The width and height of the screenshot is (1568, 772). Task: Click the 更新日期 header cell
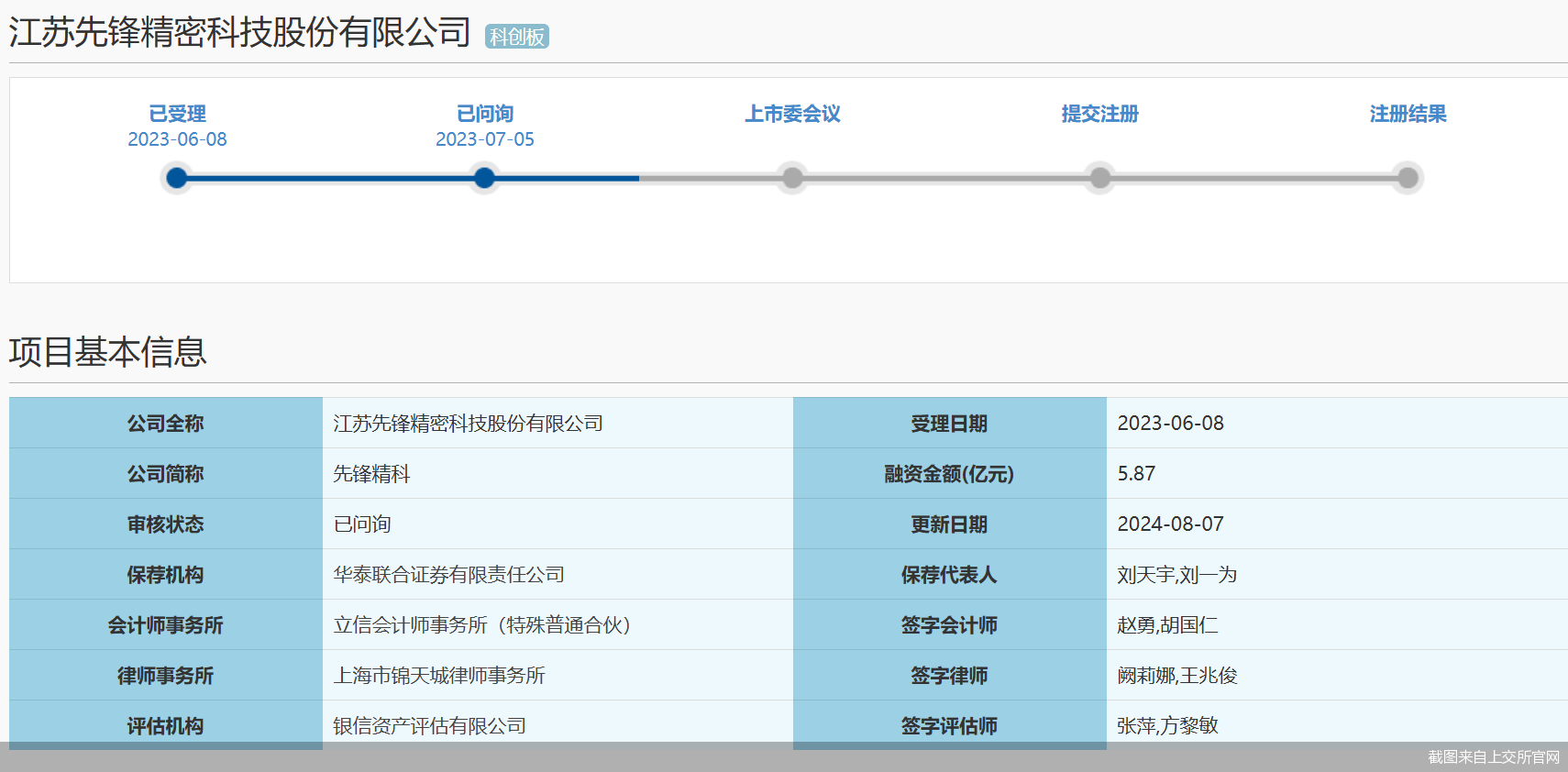[950, 524]
